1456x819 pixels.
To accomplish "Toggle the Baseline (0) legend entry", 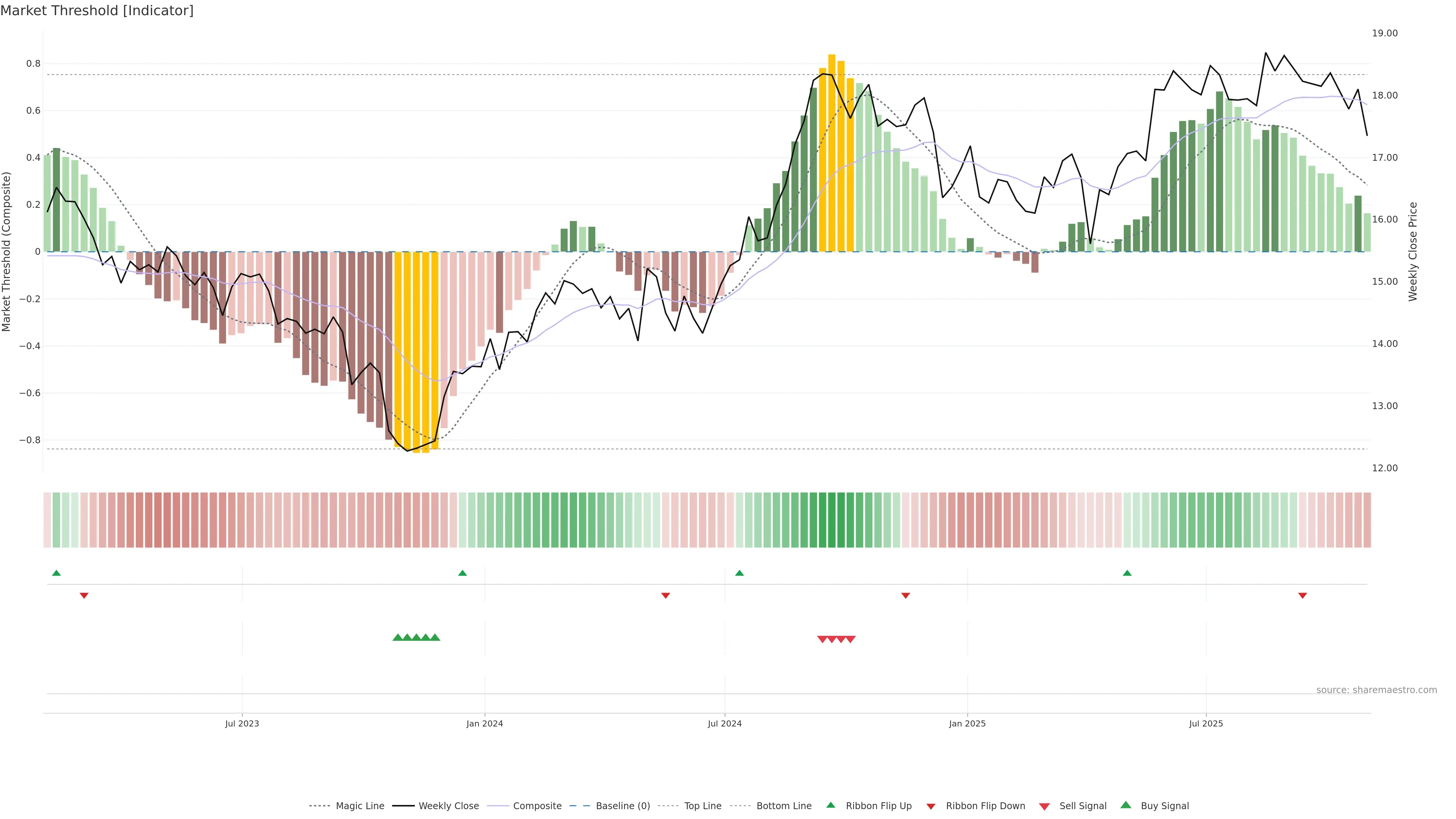I will click(x=622, y=806).
